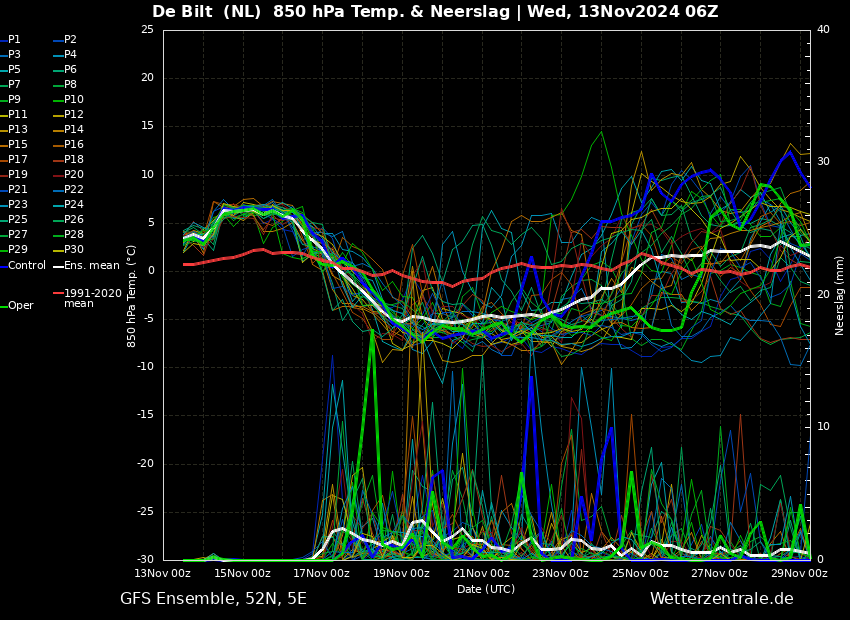Click the 21Nov 00z date tick label
850x620 pixels.
pos(481,574)
